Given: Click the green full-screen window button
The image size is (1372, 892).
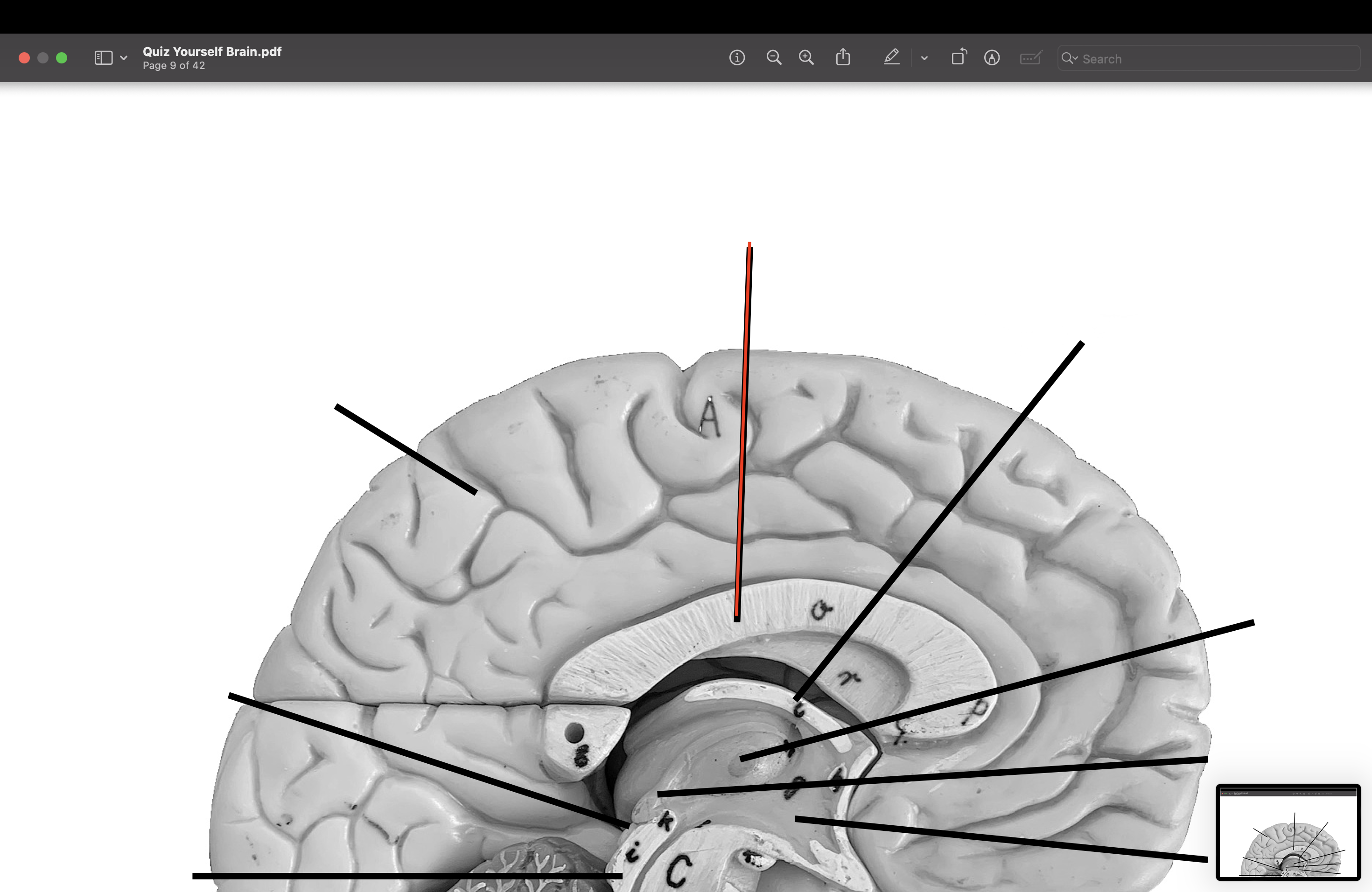Looking at the screenshot, I should coord(62,58).
